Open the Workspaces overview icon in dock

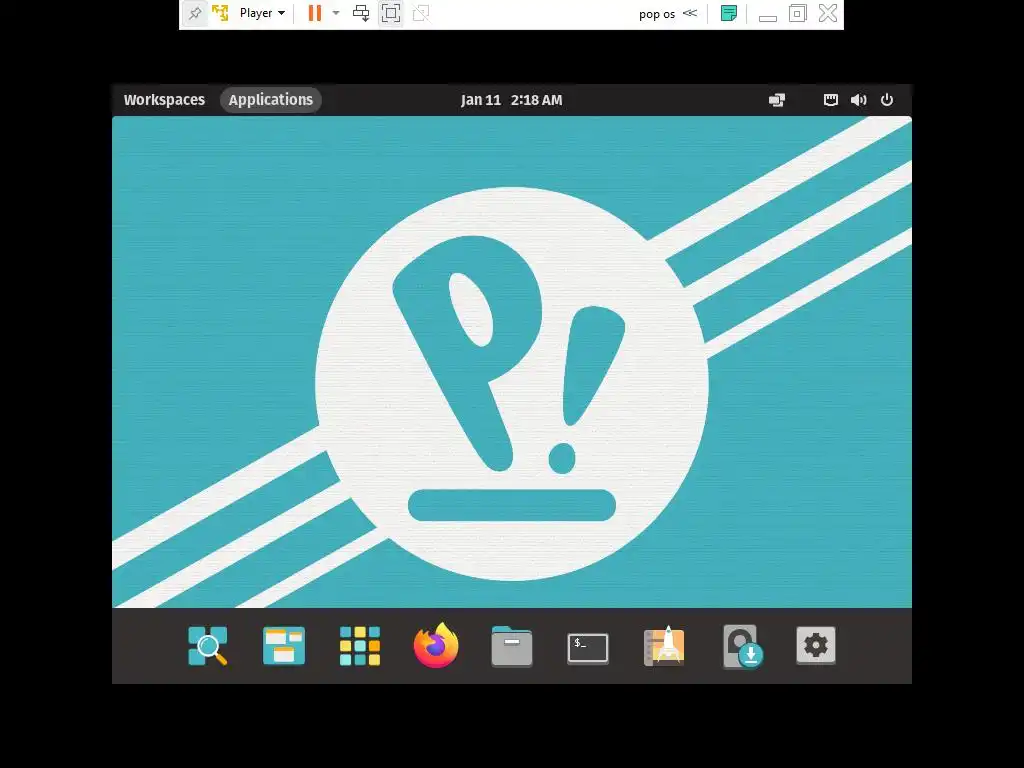[283, 646]
